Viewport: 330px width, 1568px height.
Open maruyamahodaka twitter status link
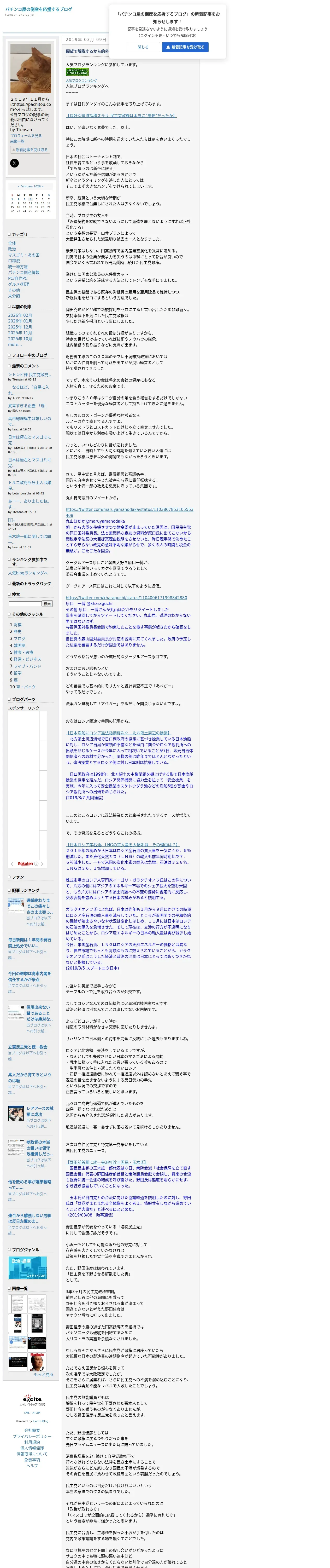click(129, 512)
